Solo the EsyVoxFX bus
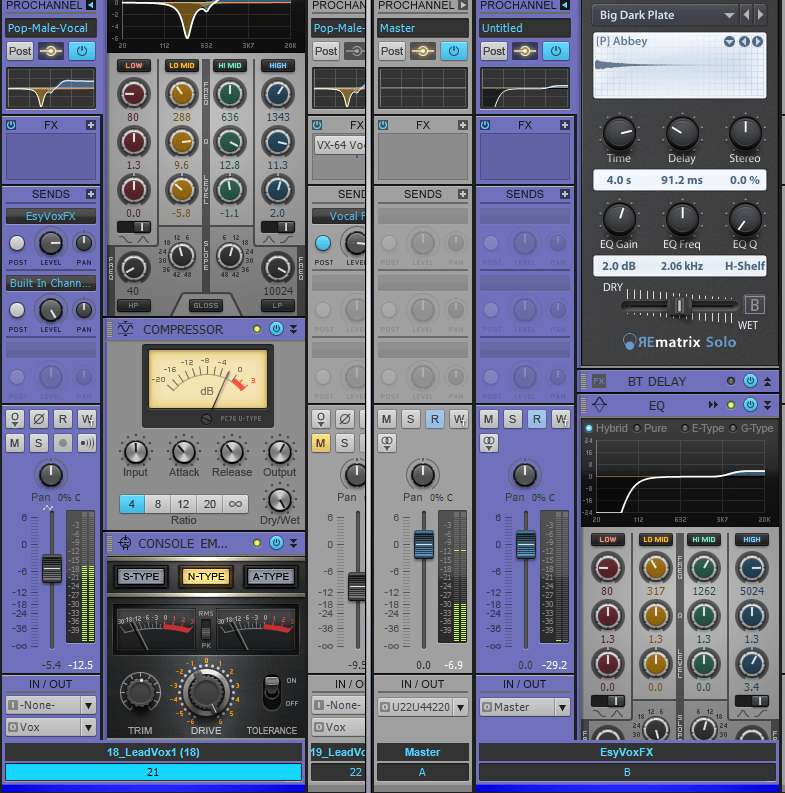 point(513,419)
